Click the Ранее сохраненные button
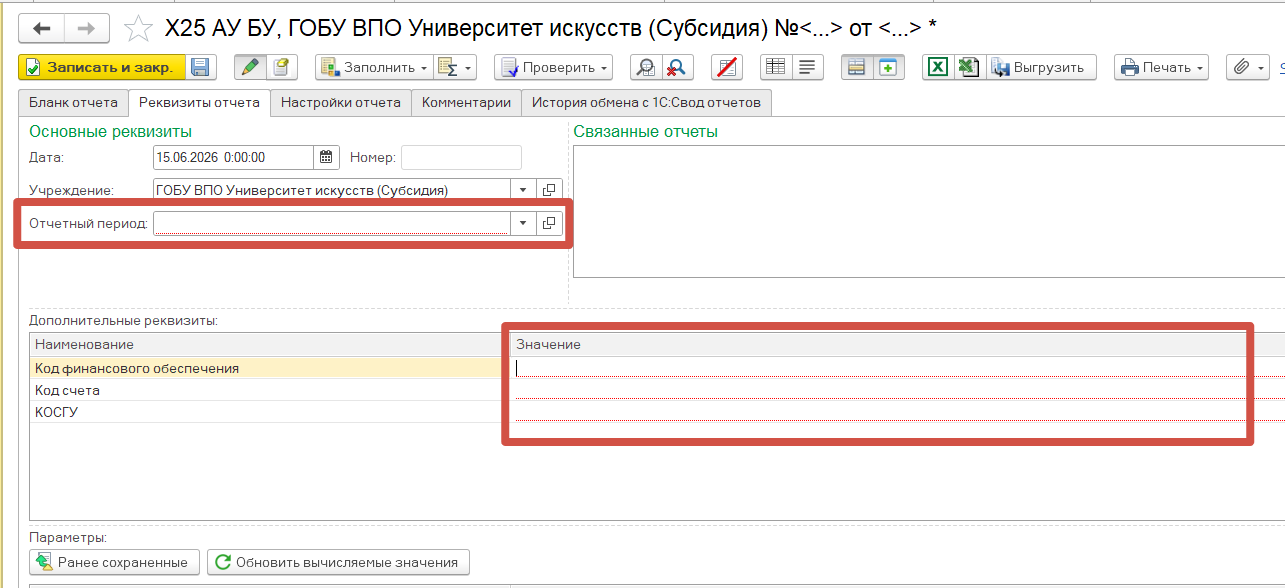 [114, 562]
